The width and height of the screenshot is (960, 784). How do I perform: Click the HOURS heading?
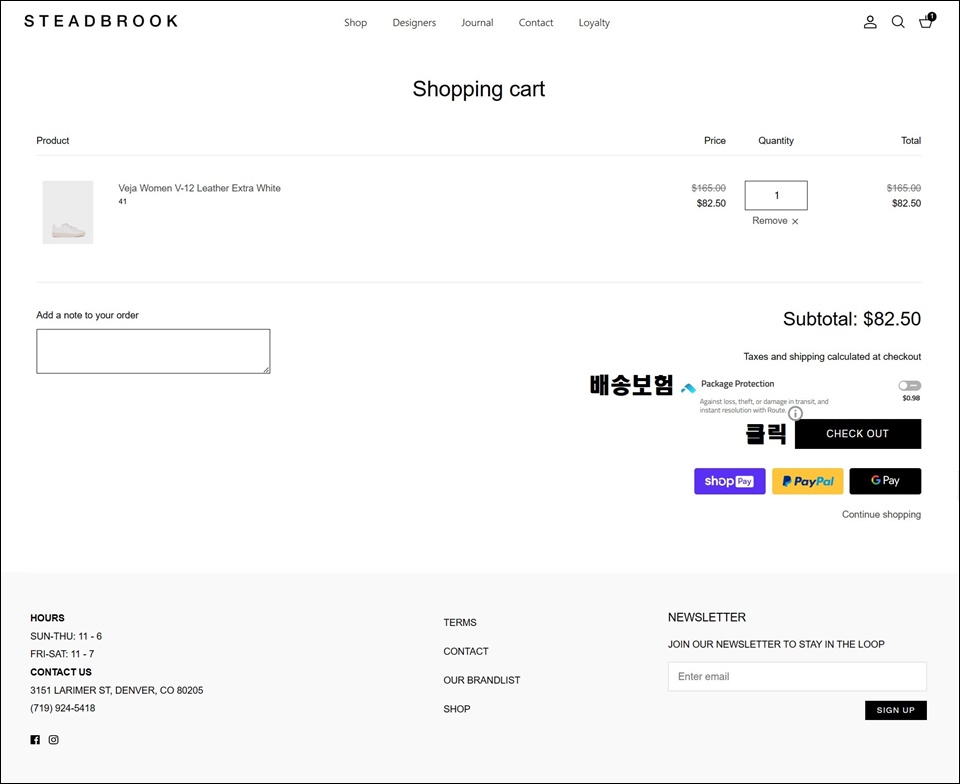point(47,618)
